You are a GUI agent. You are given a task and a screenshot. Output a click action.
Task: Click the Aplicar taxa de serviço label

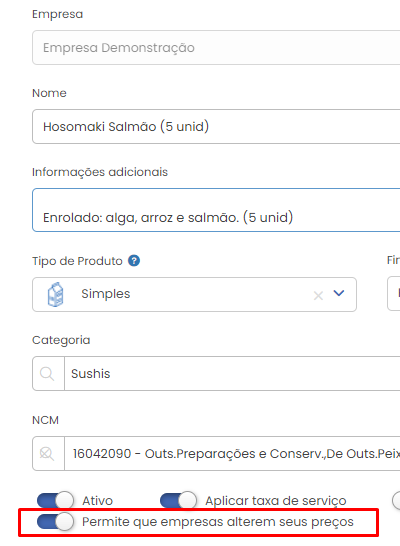coord(276,501)
